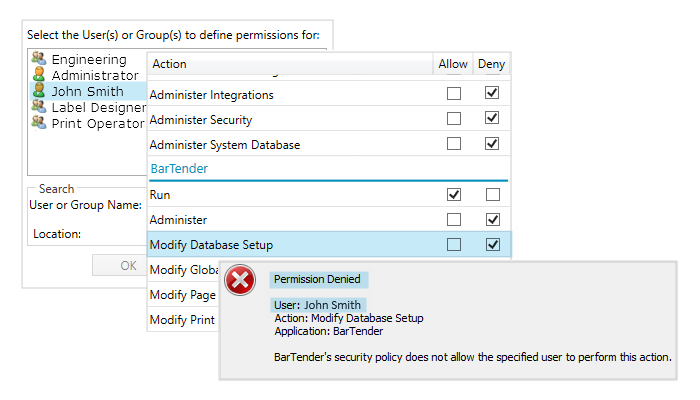Click the Engineering group icon
Image resolution: width=700 pixels, height=400 pixels.
39,60
